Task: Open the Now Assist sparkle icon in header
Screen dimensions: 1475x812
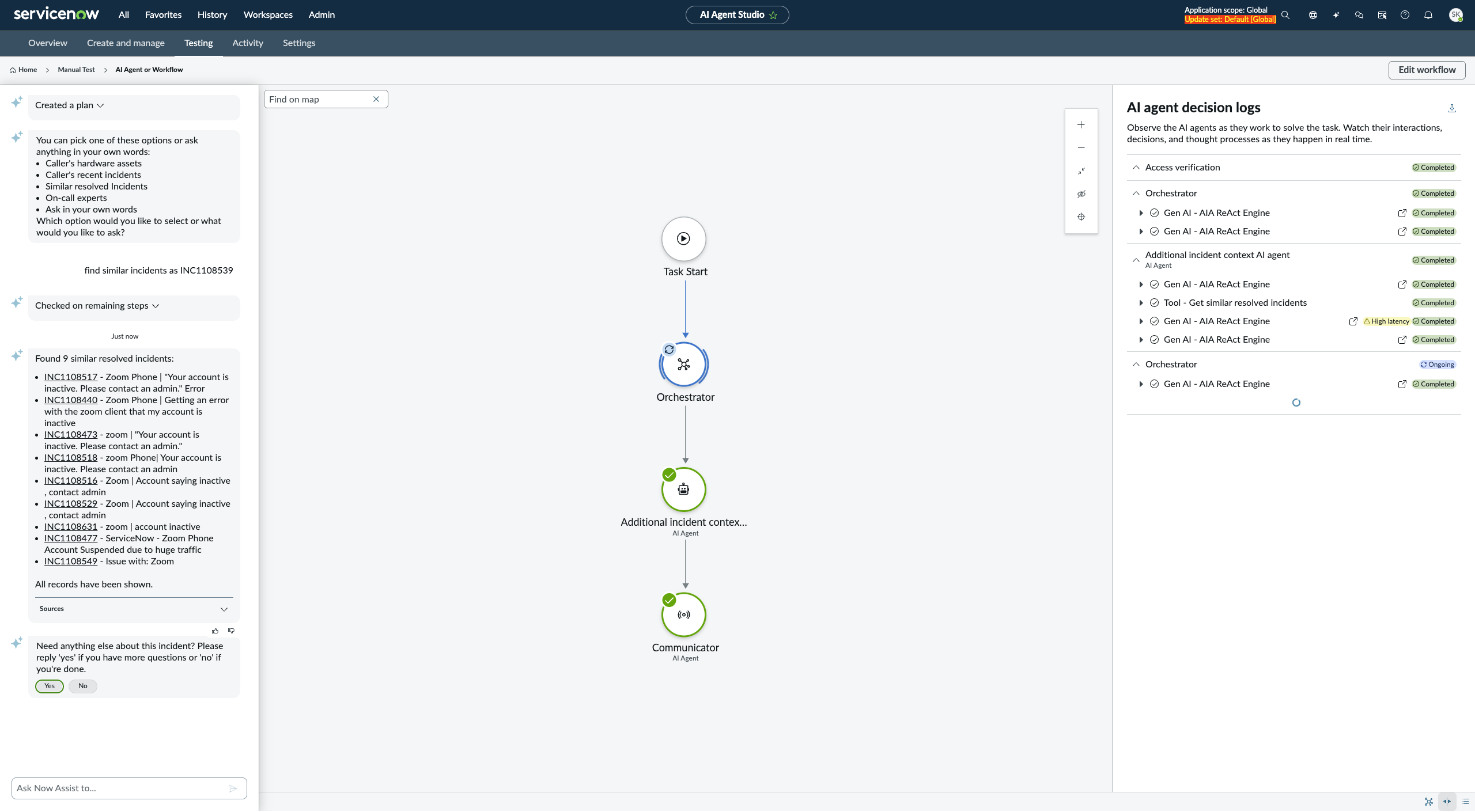Action: point(1336,15)
